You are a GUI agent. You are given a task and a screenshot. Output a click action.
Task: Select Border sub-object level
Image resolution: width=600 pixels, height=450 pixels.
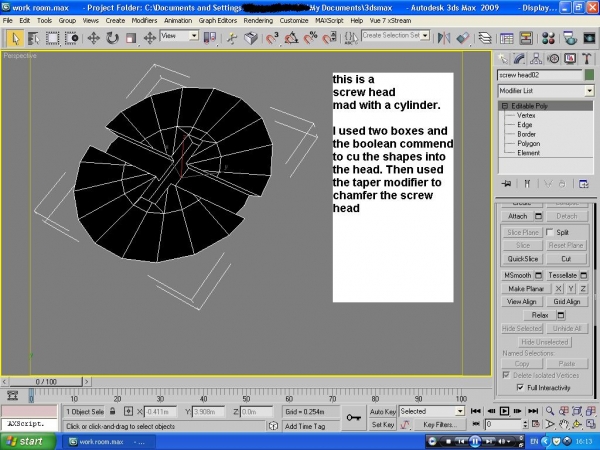pyautogui.click(x=527, y=134)
